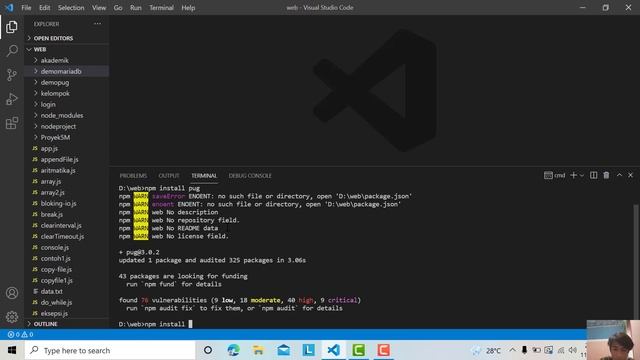Maximize the panel with the up chevron
Screen dimensions: 640x360
(619, 175)
